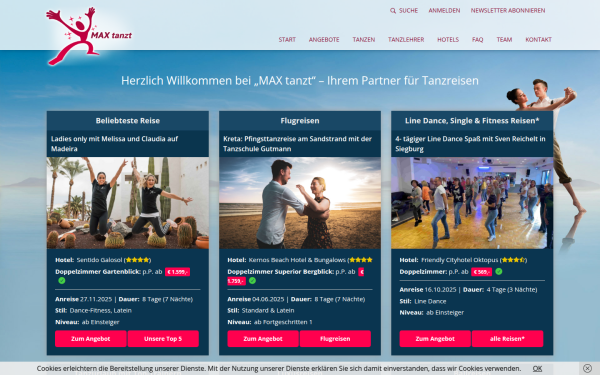Go to the TANZLEHRER page
Viewport: 600px width, 375px height.
406,39
